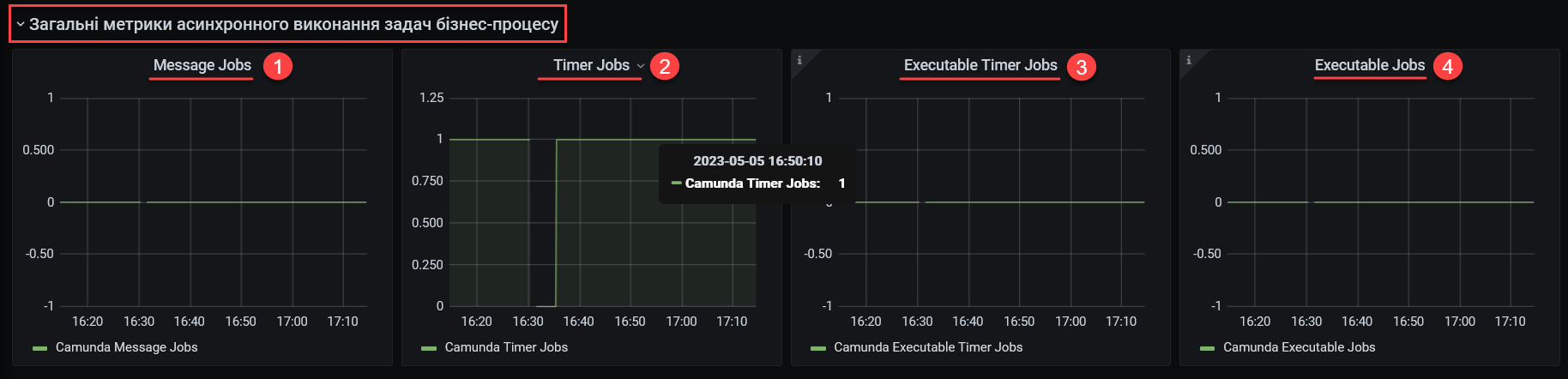
Task: Click the 16:20 tick on Executable Jobs axis
Action: [x=1255, y=322]
